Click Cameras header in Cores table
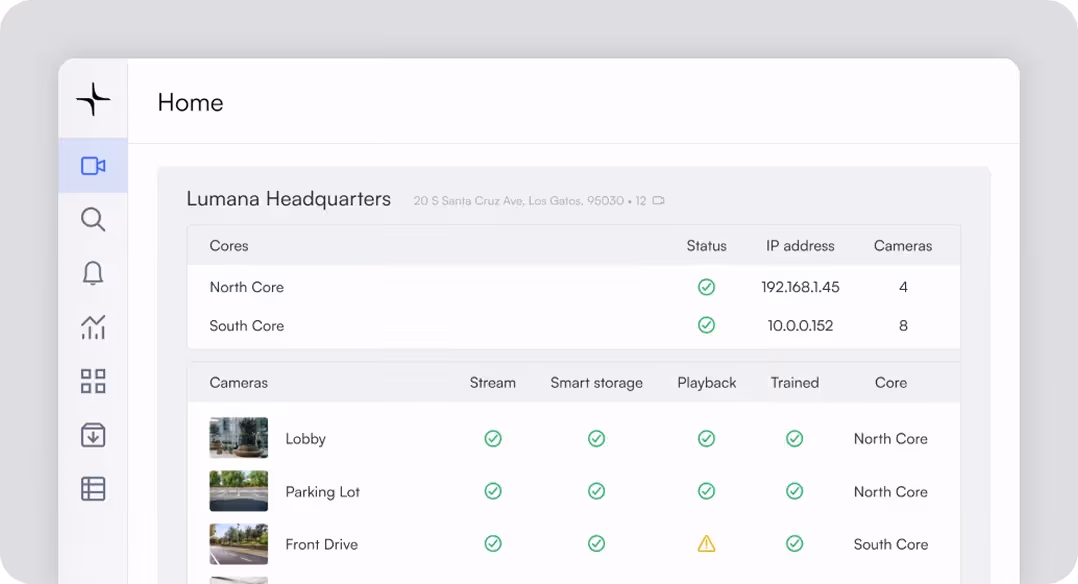Screen dimensions: 1078x584 pos(903,246)
